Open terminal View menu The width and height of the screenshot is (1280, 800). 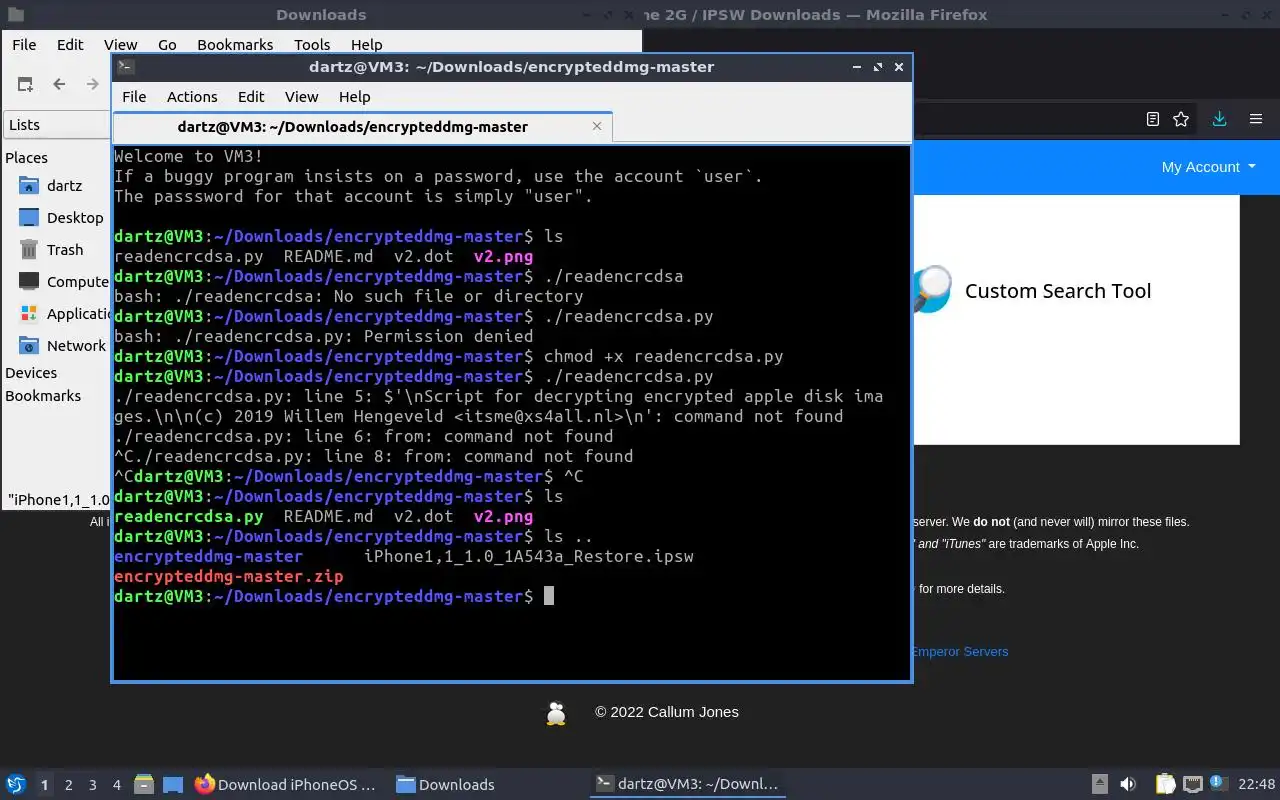(301, 97)
